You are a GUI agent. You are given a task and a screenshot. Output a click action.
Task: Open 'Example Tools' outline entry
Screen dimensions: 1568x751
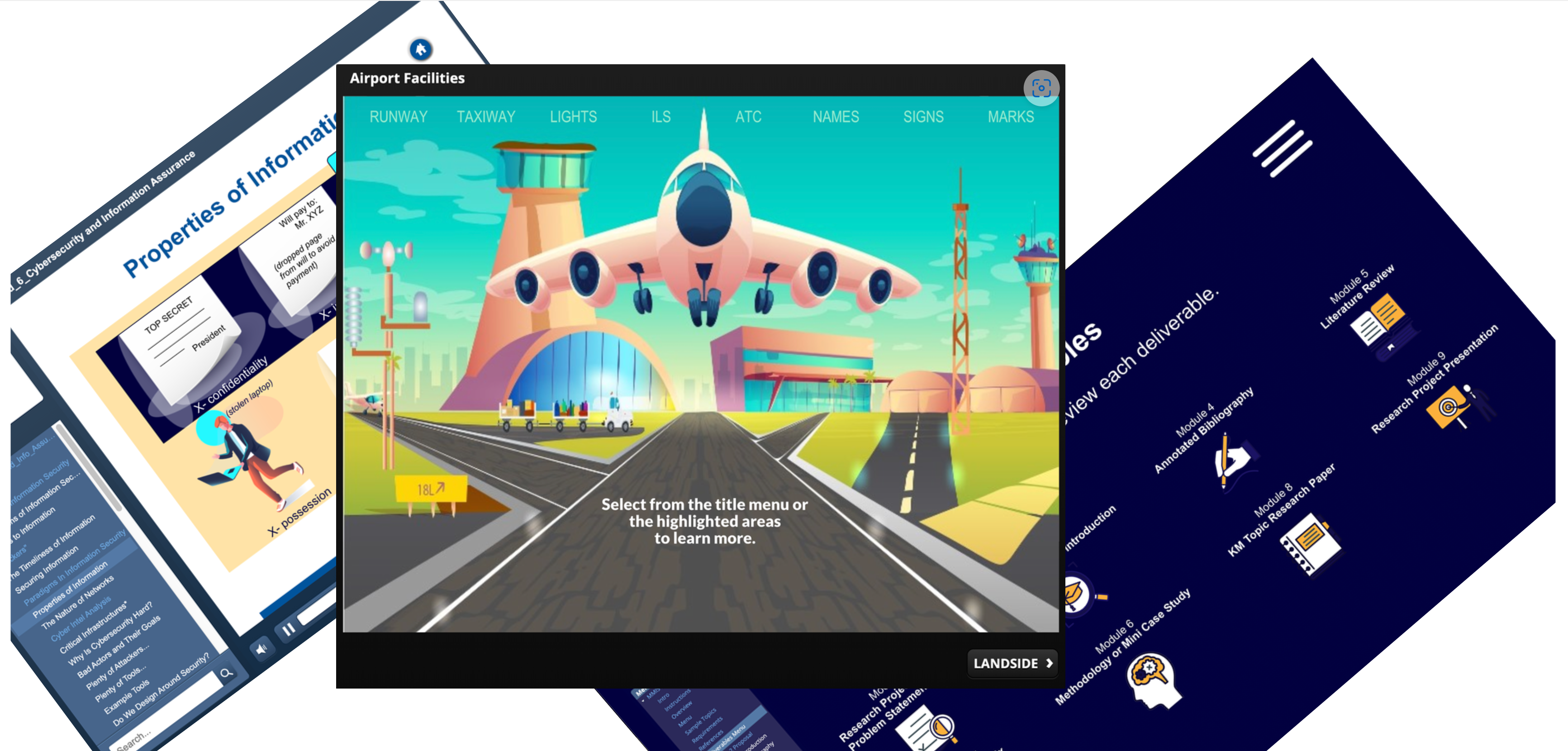click(127, 696)
